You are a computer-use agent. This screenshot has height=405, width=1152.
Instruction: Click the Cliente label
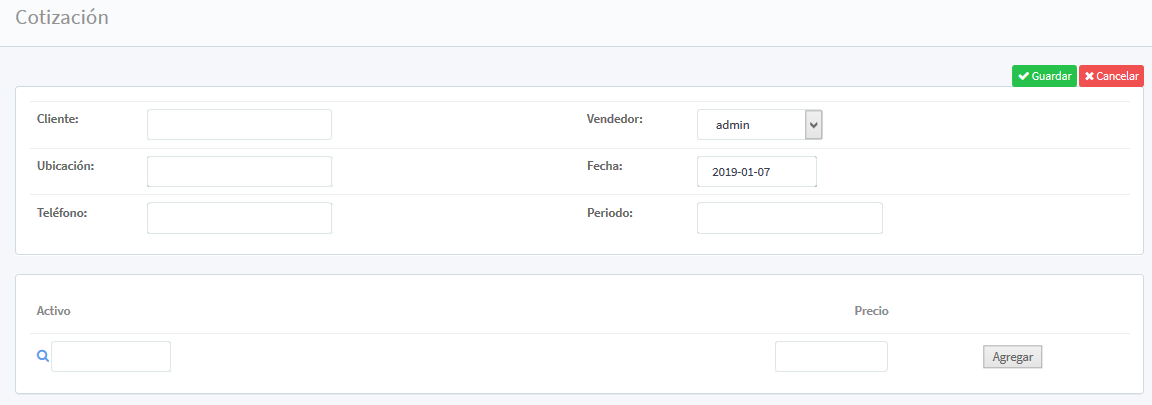pos(57,119)
